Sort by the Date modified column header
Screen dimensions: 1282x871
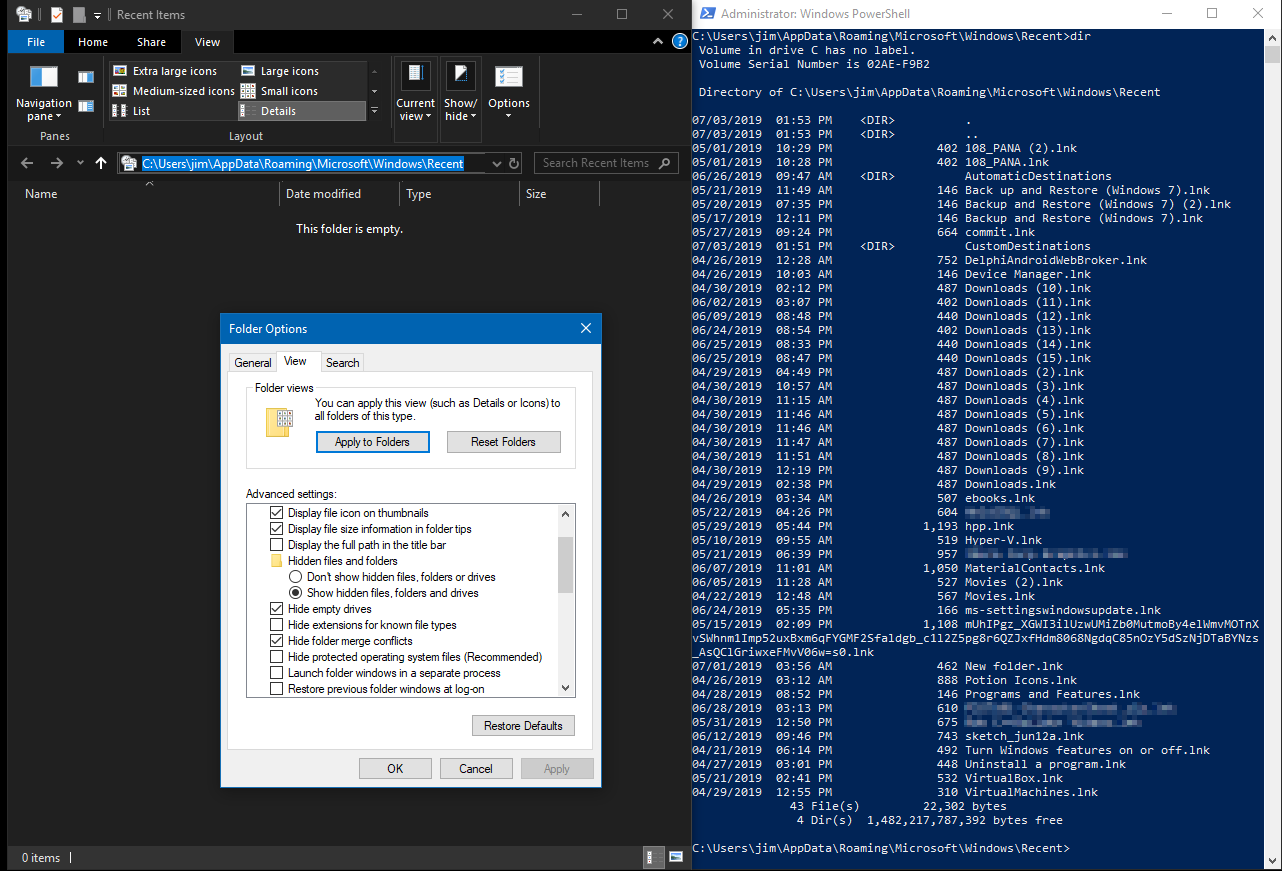[x=338, y=194]
